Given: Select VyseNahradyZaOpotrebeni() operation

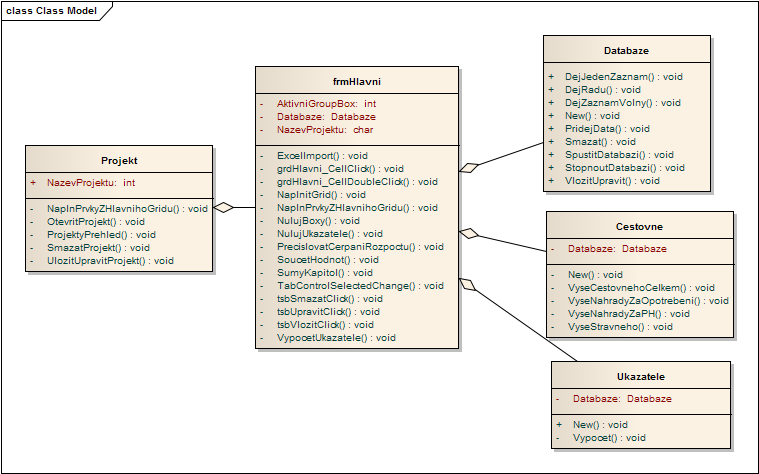Looking at the screenshot, I should point(648,301).
